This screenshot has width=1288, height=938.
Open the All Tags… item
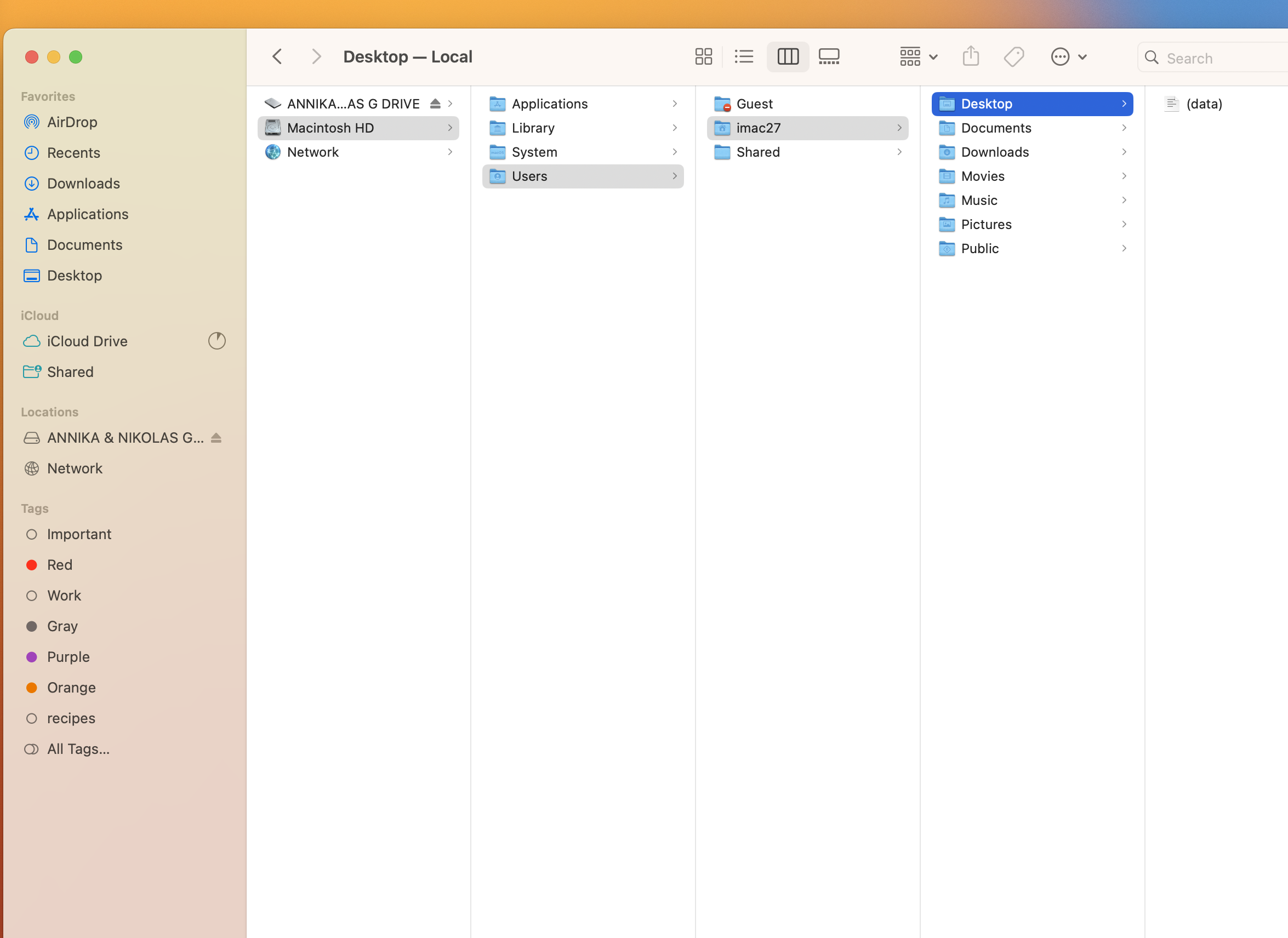[78, 749]
